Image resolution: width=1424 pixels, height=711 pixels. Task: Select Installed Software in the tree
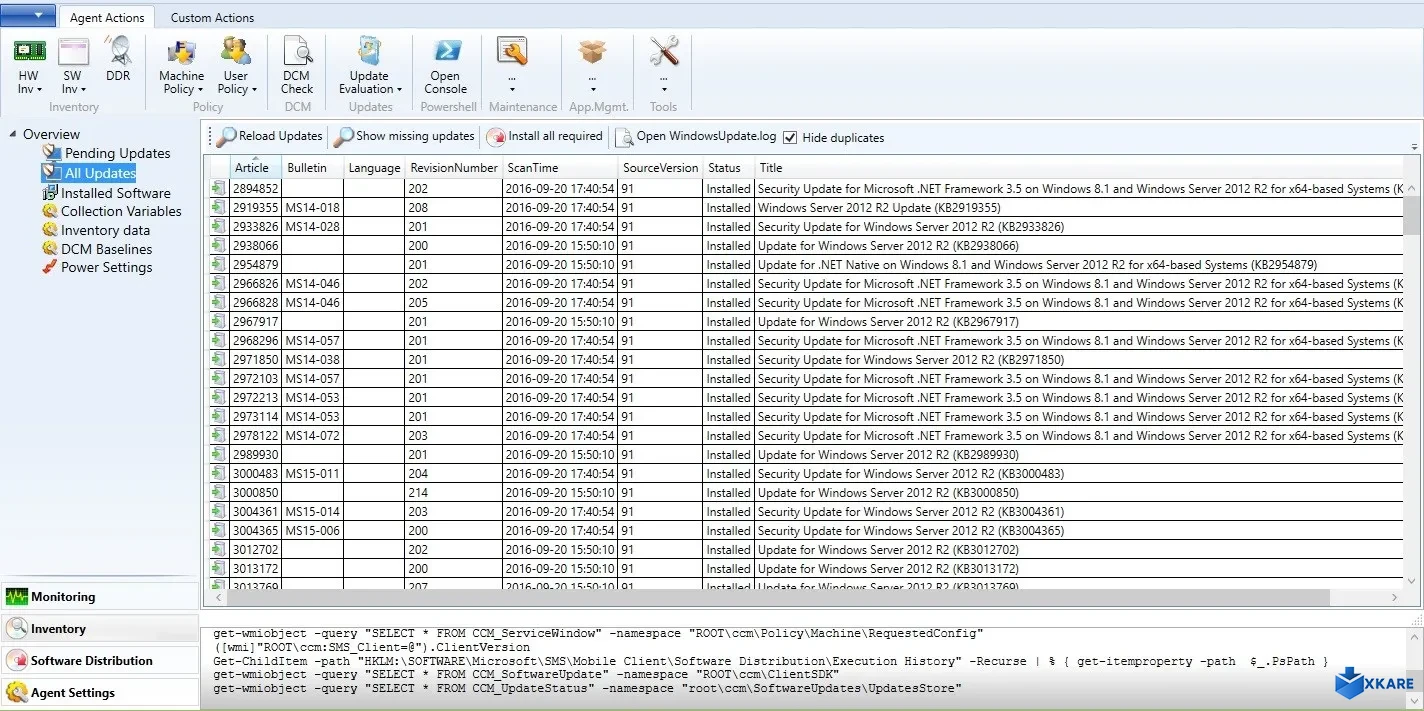[115, 193]
